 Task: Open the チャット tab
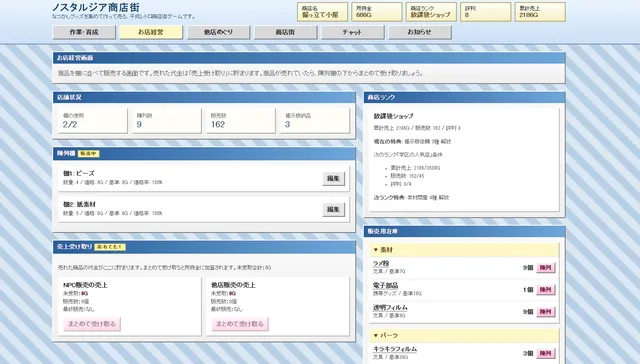(x=353, y=32)
